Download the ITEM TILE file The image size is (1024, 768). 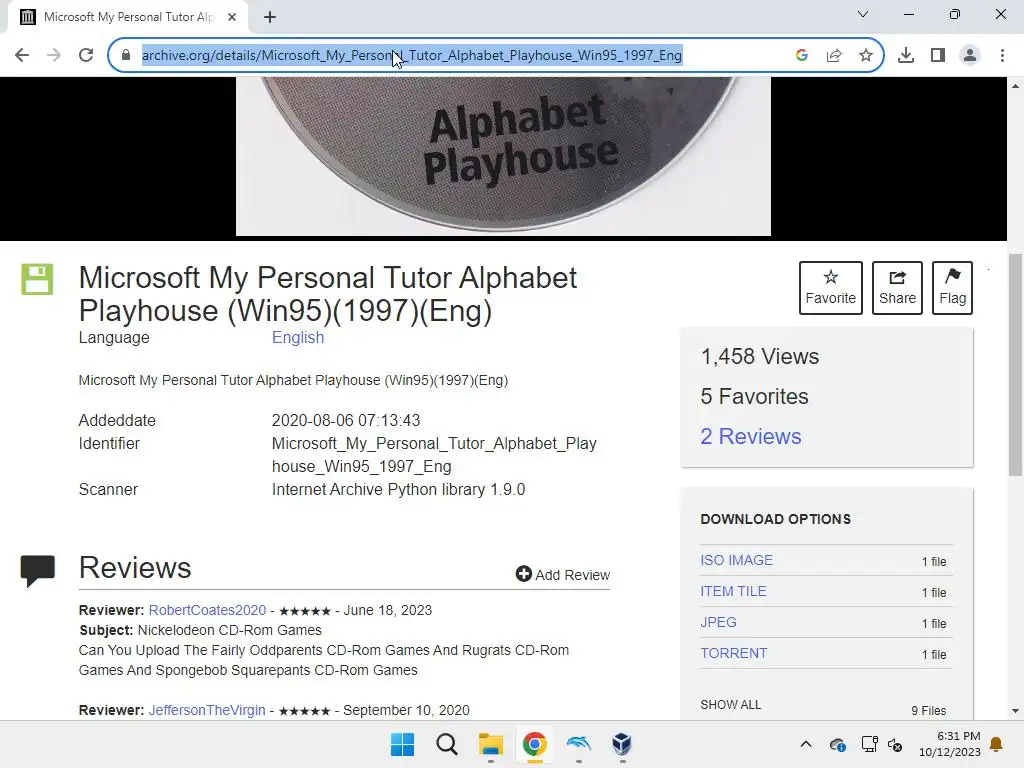(733, 591)
